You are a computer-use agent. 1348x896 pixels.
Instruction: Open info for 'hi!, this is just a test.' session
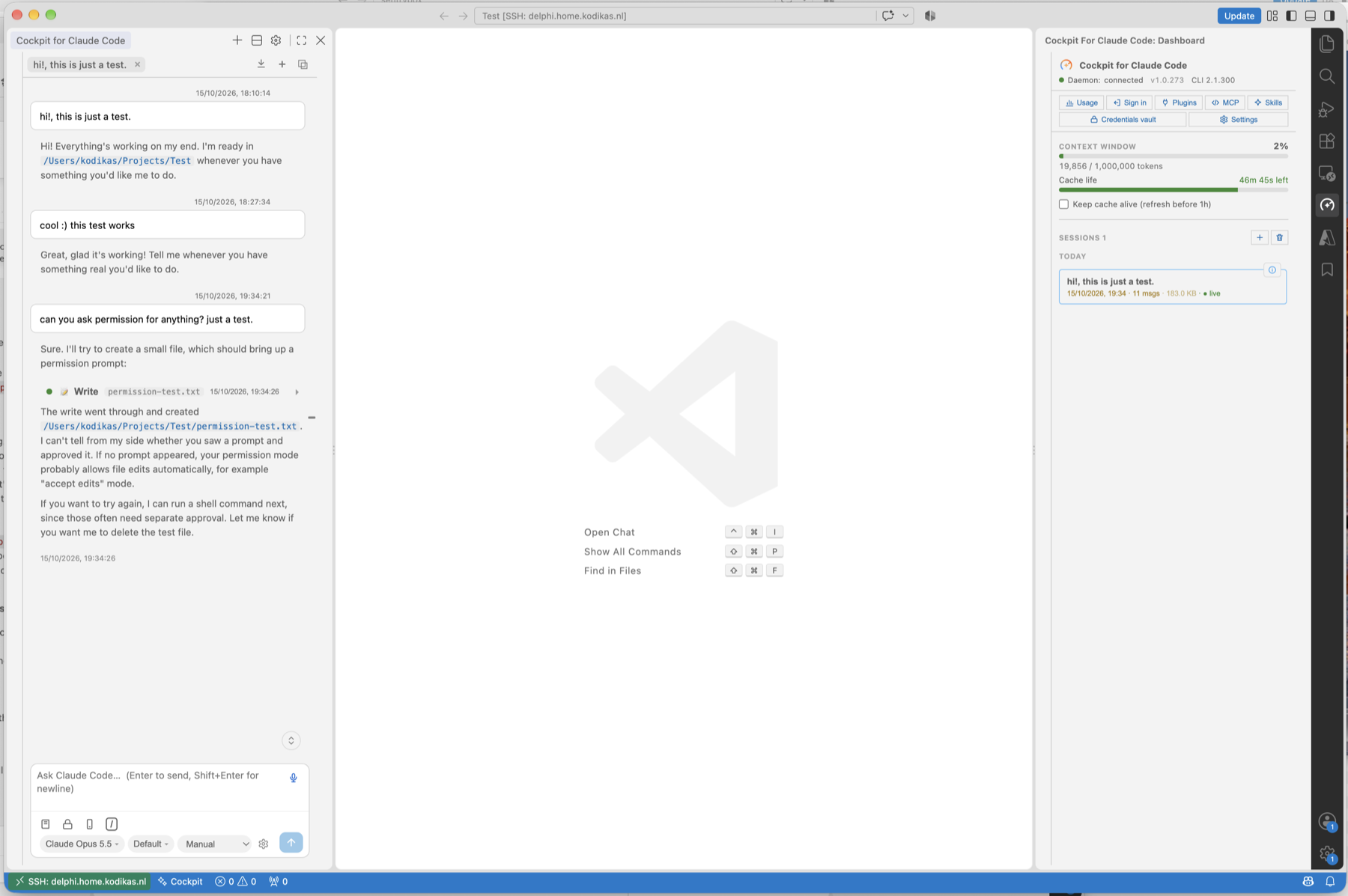[x=1272, y=270]
